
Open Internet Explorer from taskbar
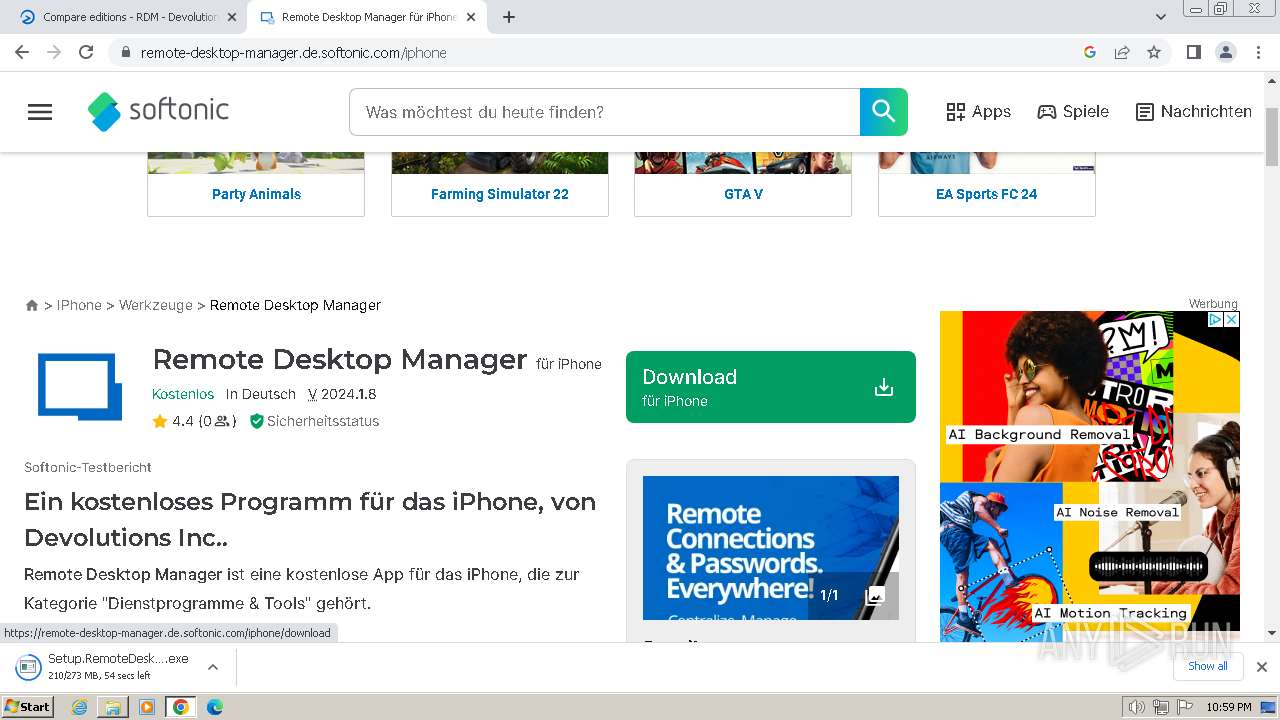coord(80,707)
